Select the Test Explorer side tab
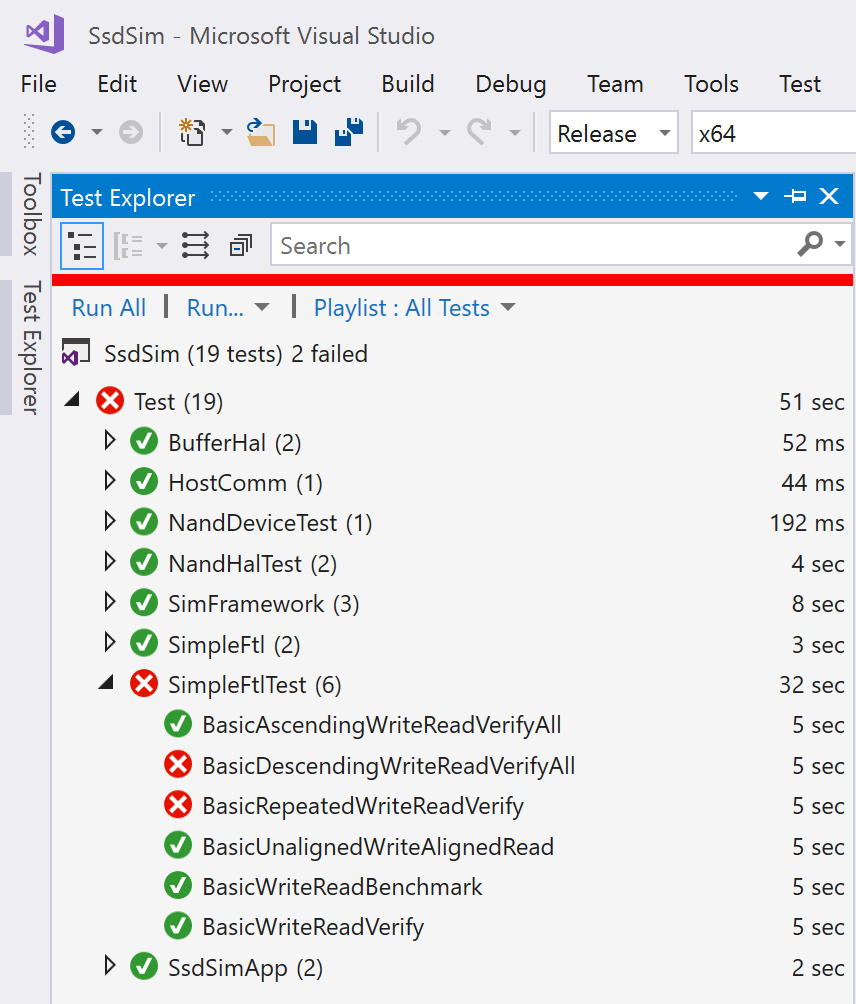The width and height of the screenshot is (856, 1004). point(29,347)
